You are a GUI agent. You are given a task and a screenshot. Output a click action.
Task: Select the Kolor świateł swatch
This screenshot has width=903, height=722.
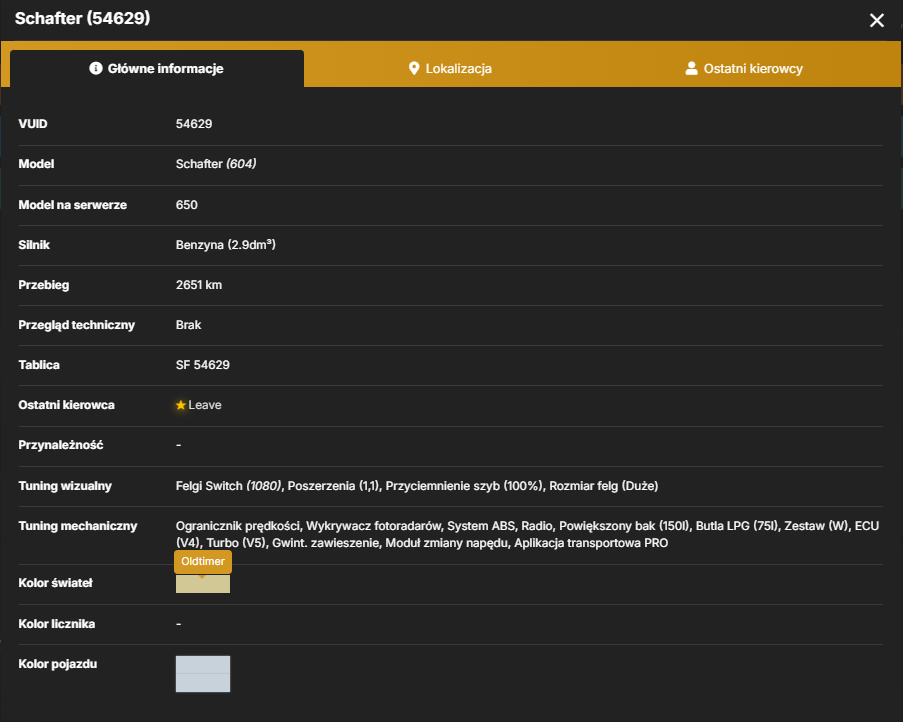coord(203,584)
